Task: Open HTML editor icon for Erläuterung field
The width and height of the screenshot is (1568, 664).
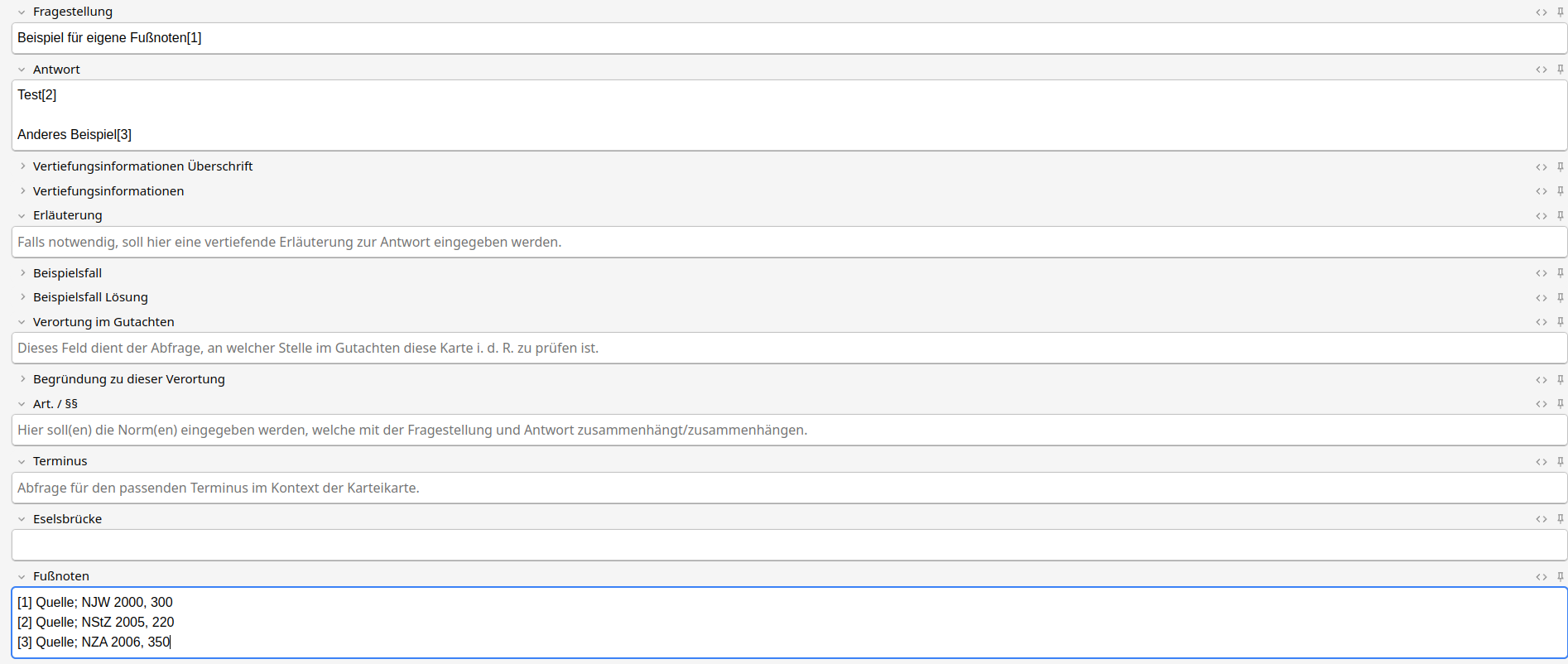Action: coord(1541,216)
